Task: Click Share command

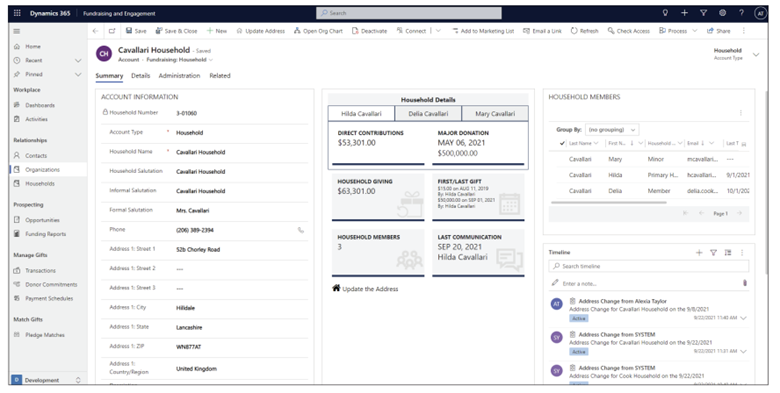Action: click(719, 31)
